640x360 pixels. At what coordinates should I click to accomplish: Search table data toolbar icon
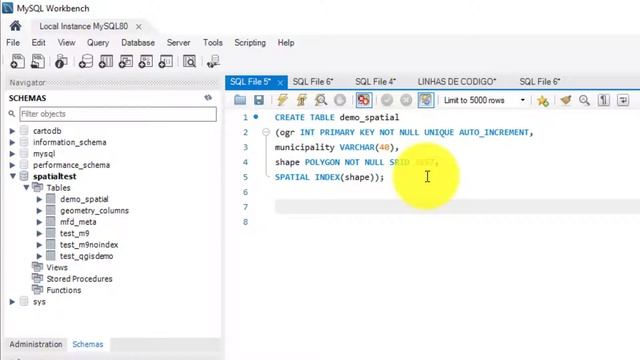pyautogui.click(x=189, y=61)
